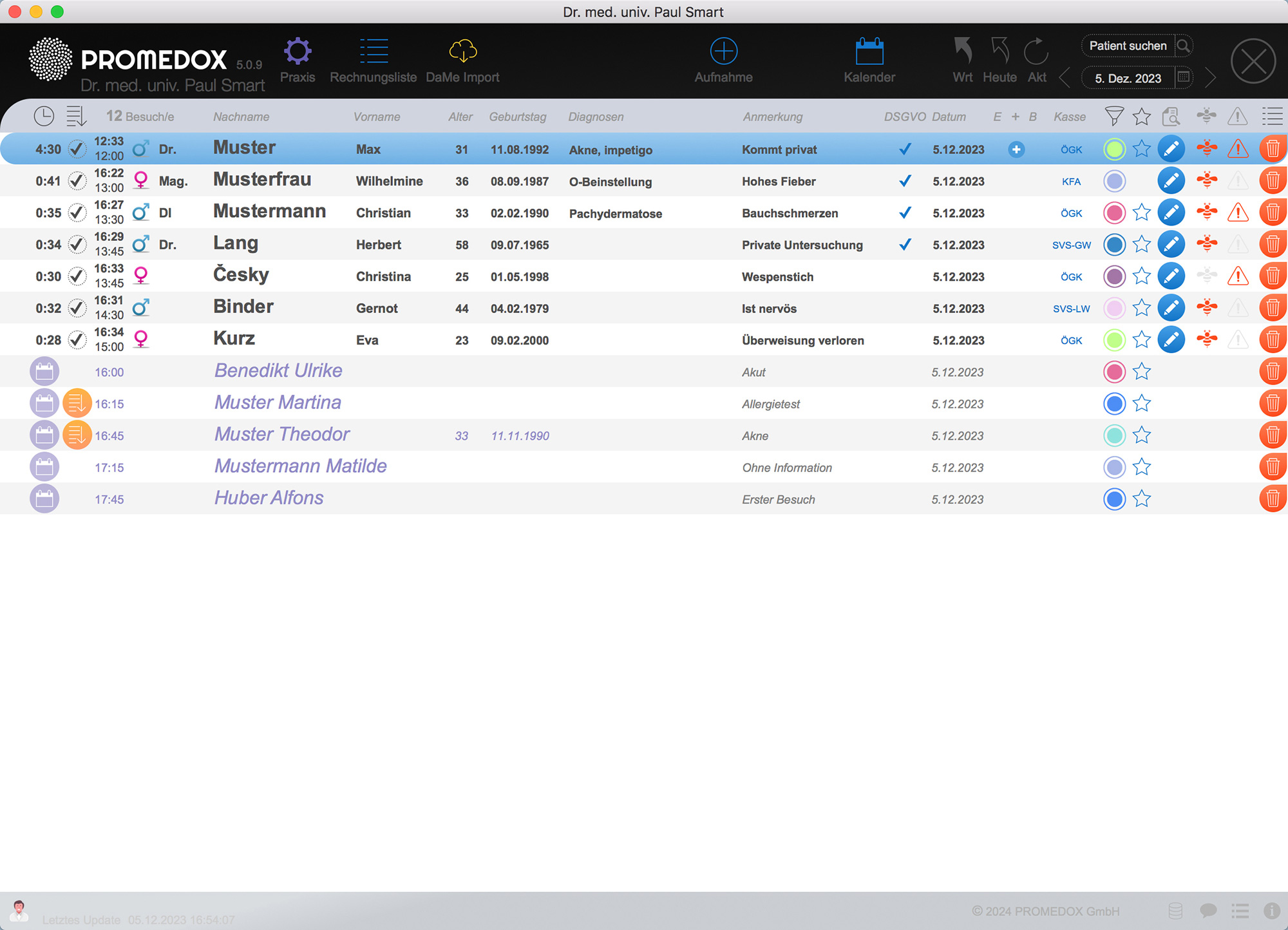Open the KFA link for Musterfrau

coord(1072,182)
